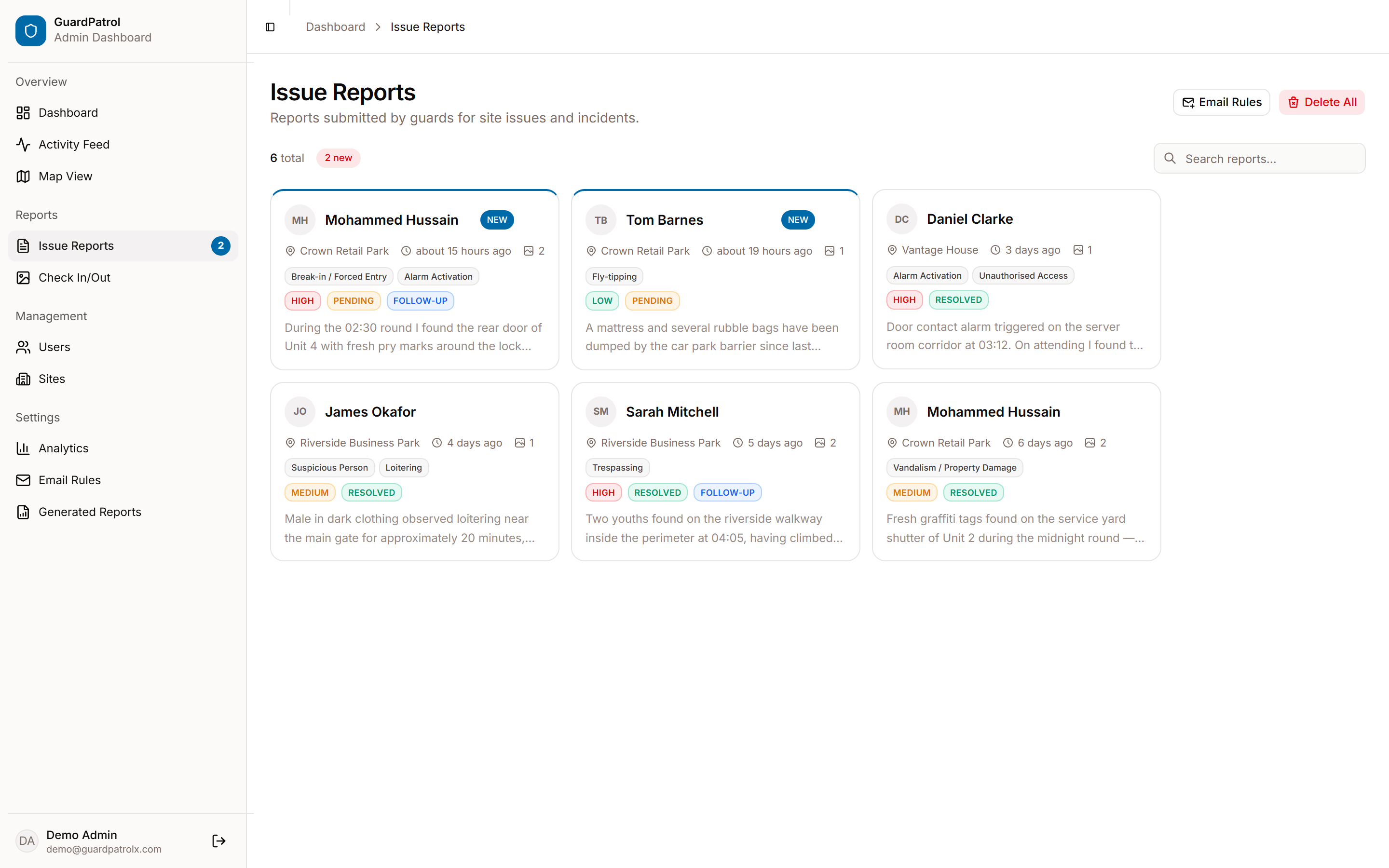Open the Users management page
Viewport: 1389px width, 868px height.
pos(123,347)
